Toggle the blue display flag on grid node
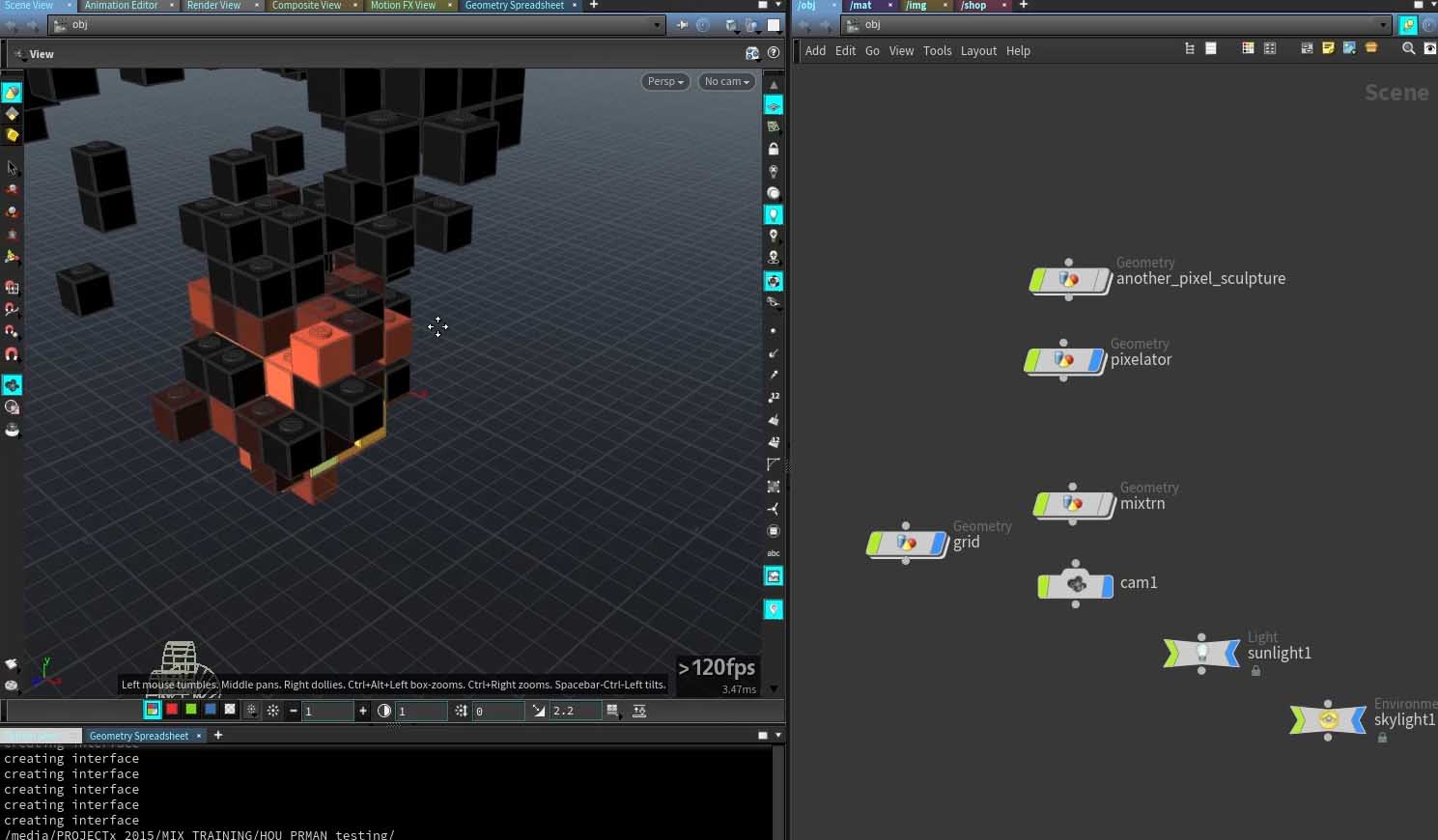This screenshot has height=840, width=1438. tap(938, 544)
